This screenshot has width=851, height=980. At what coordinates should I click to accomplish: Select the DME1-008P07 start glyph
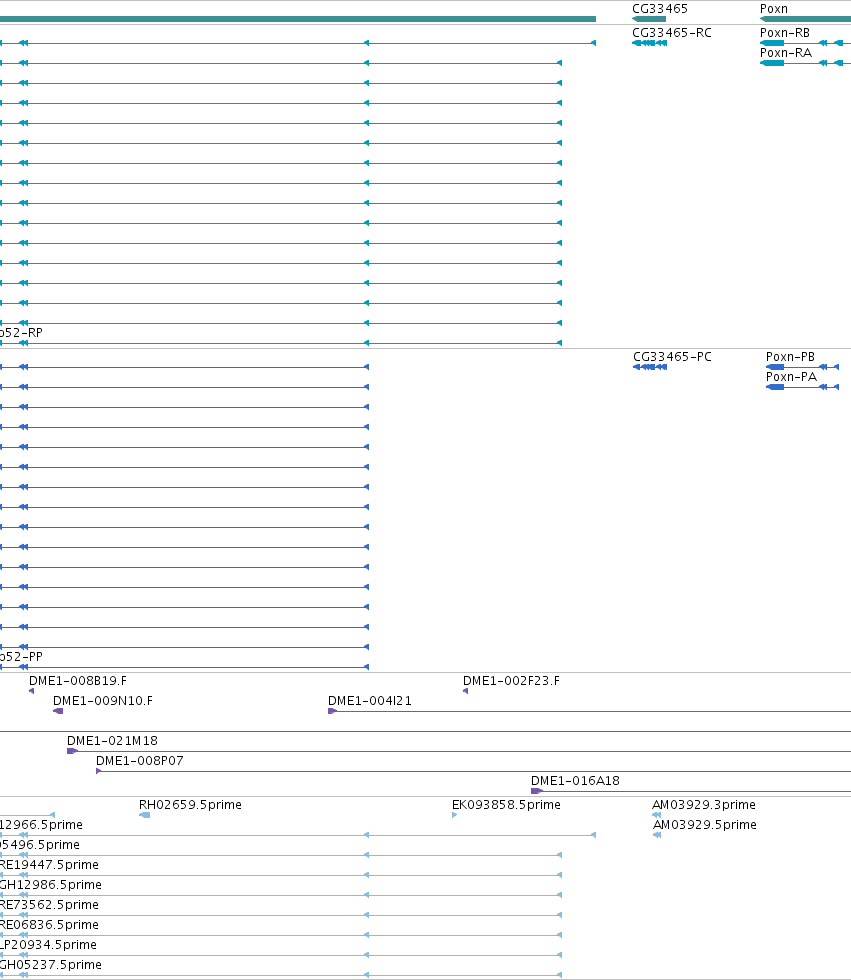coord(98,771)
